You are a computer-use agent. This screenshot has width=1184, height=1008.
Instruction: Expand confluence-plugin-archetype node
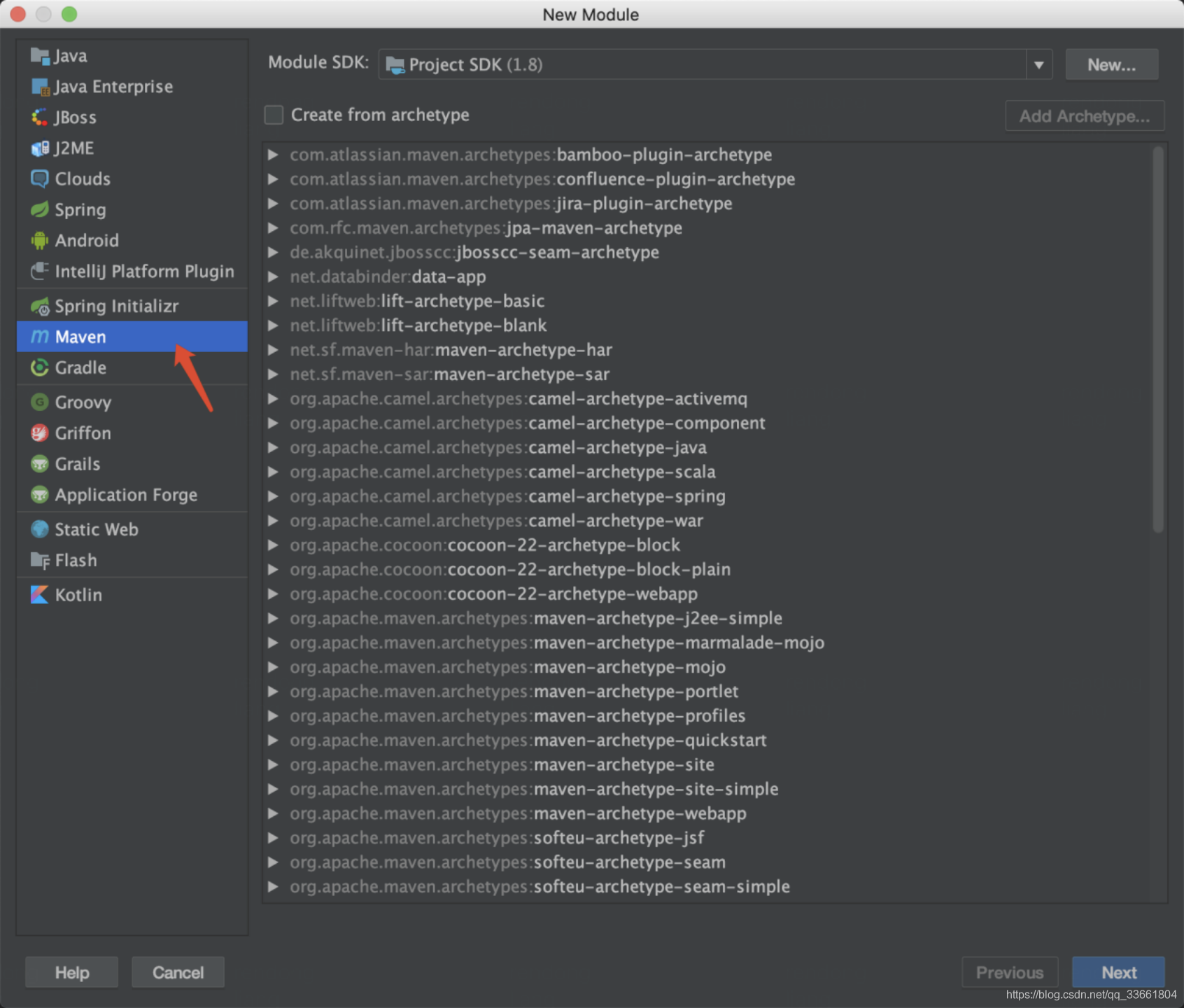click(273, 179)
